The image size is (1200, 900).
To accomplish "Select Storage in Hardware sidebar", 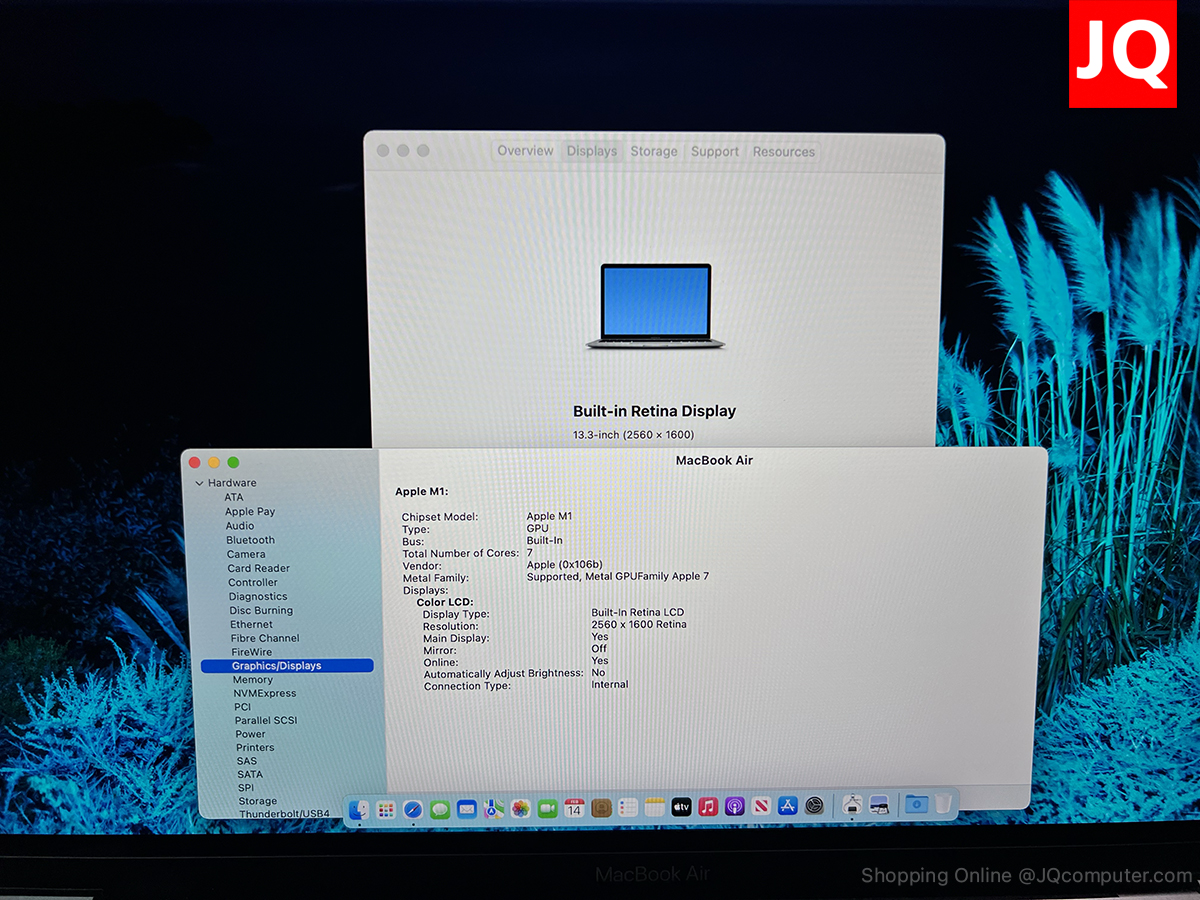I will point(258,801).
